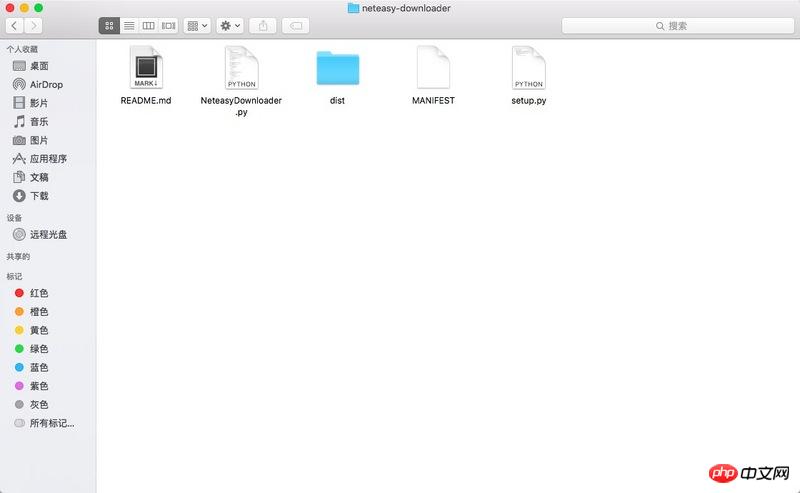Open 应用程序 in the sidebar

pyautogui.click(x=48, y=159)
